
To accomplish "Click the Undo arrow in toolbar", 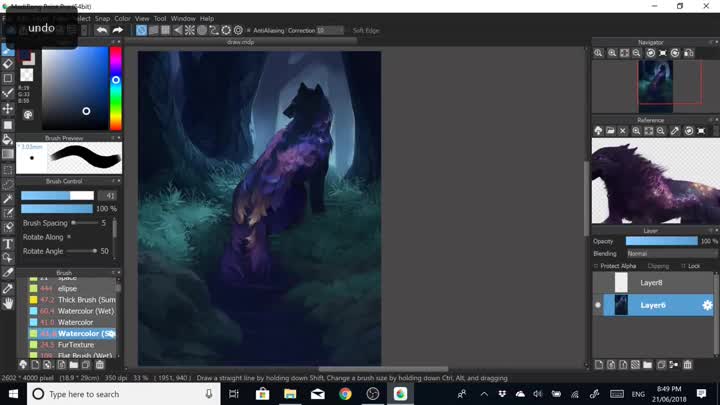I will click(102, 30).
